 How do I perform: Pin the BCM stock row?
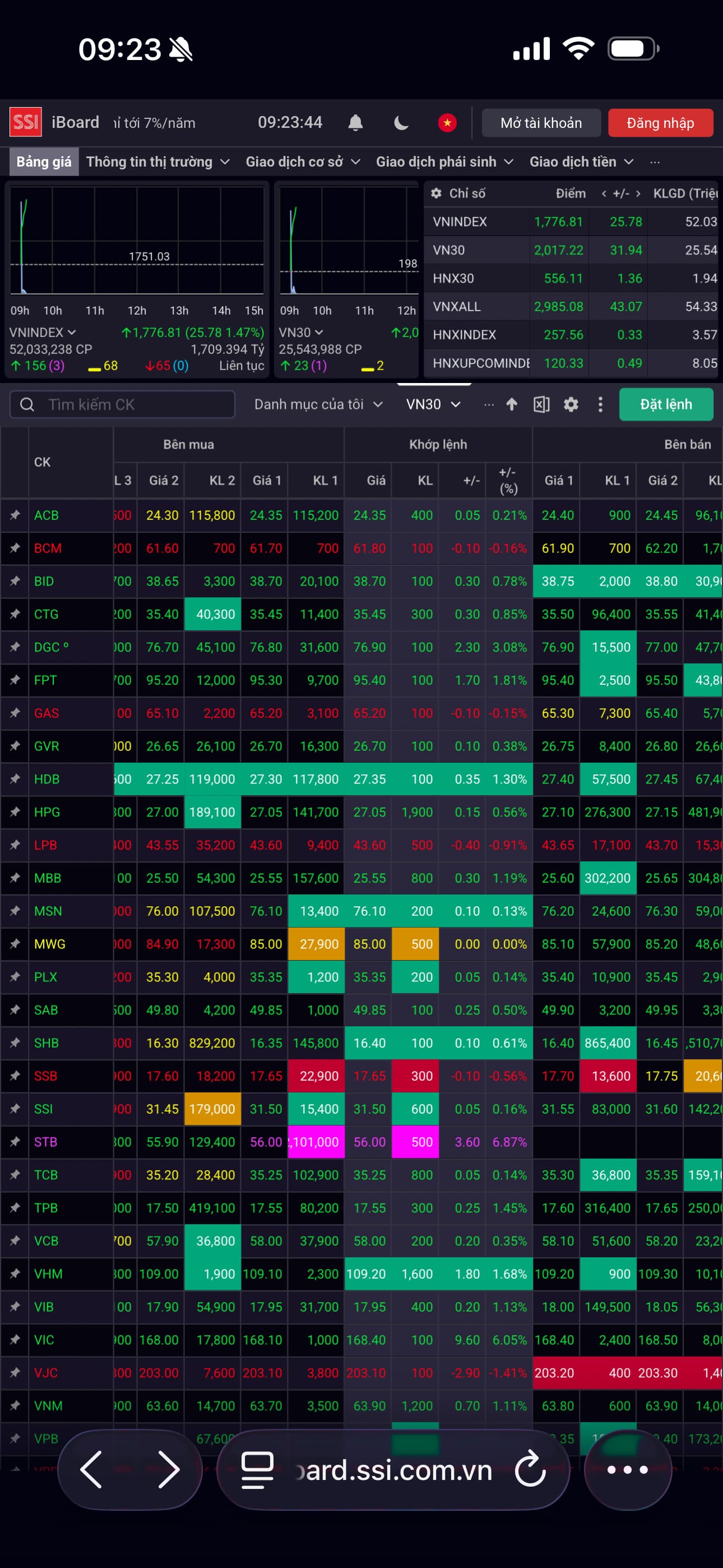click(15, 548)
